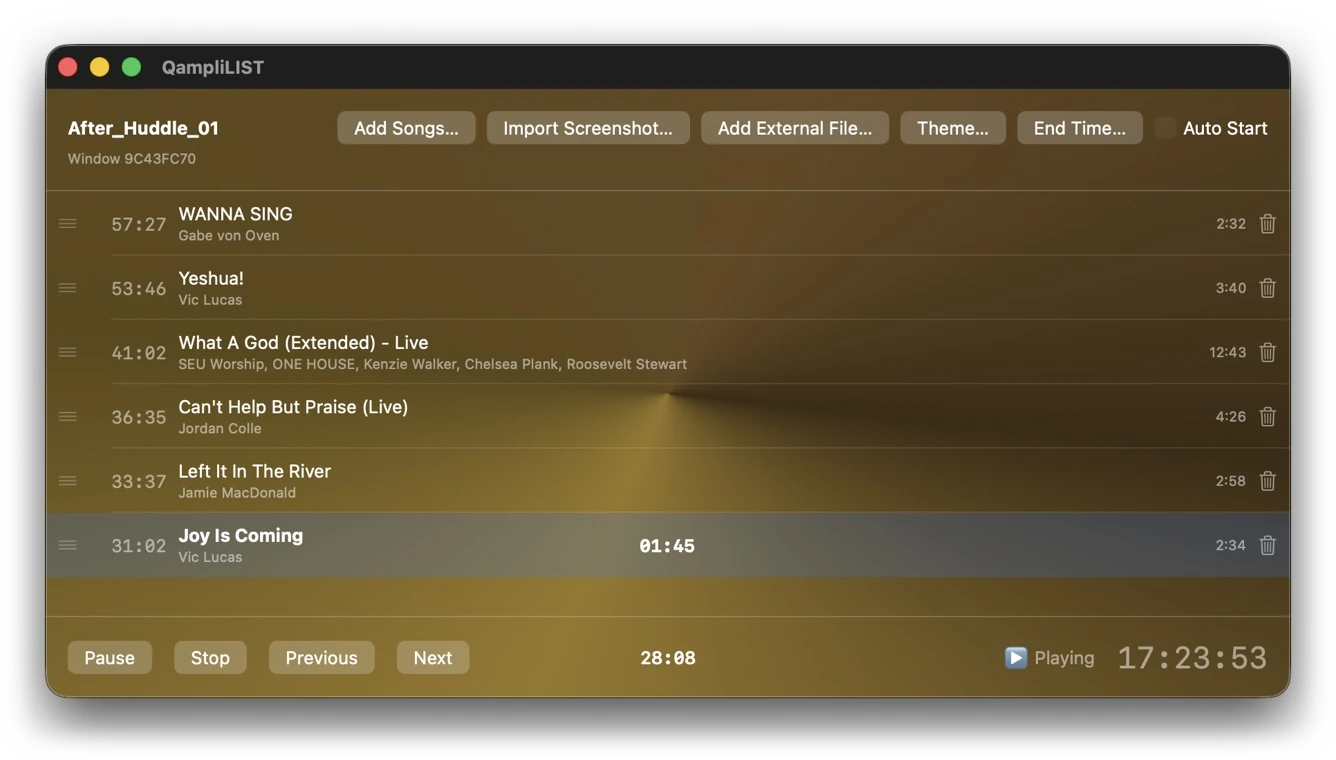Screen dimensions: 1336x760
Task: Click the drag handle for Joy Is Coming
Action: point(67,545)
